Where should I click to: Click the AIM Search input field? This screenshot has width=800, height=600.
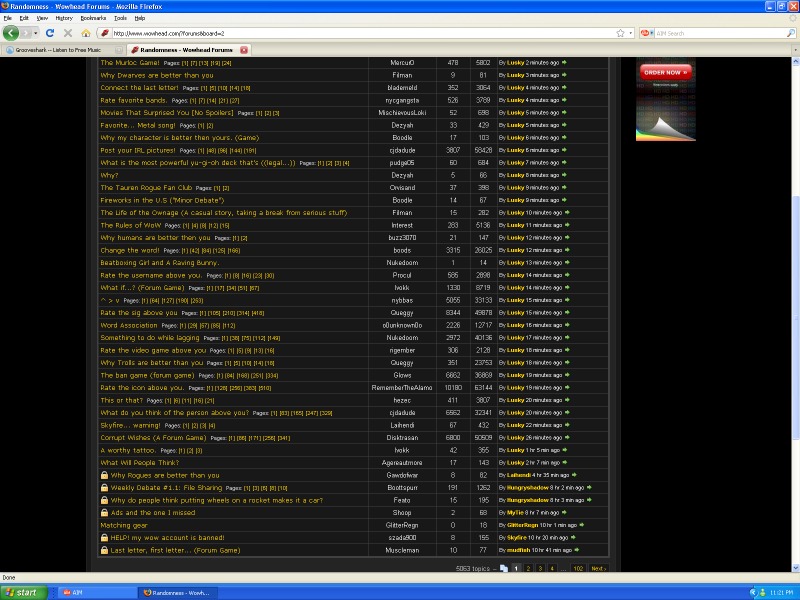(719, 33)
